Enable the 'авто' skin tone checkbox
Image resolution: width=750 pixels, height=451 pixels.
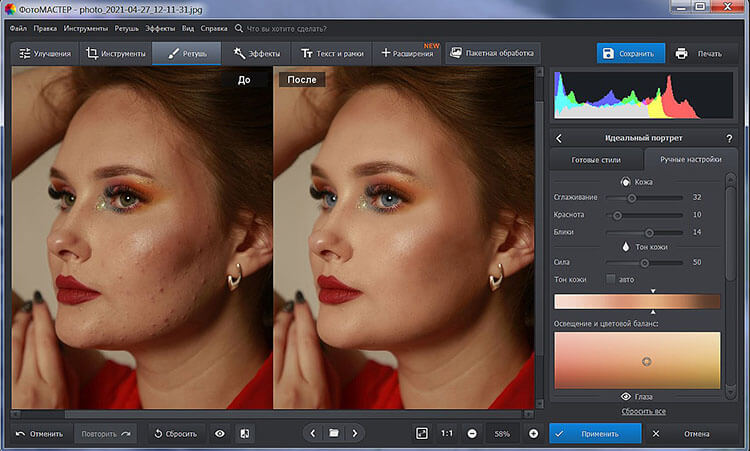coord(611,279)
